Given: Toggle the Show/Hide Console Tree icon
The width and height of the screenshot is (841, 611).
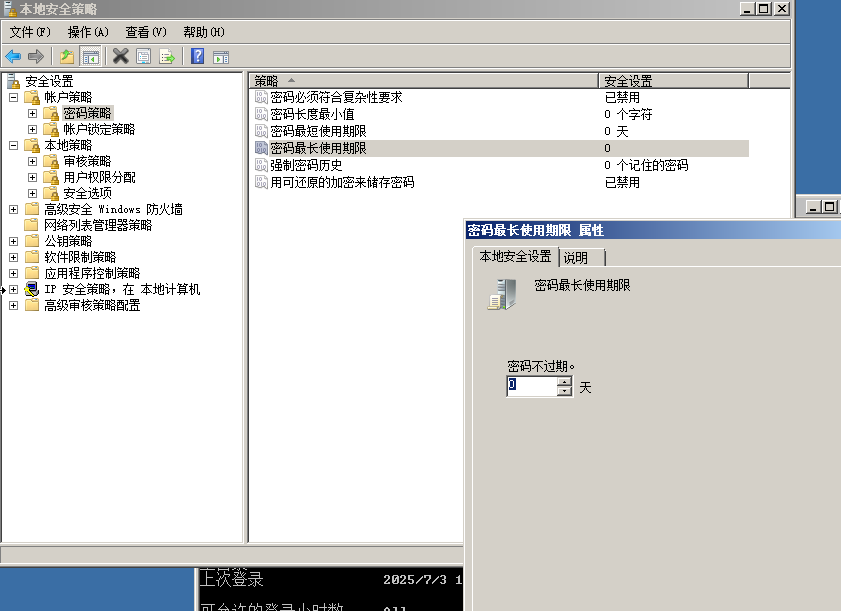Looking at the screenshot, I should [x=90, y=56].
